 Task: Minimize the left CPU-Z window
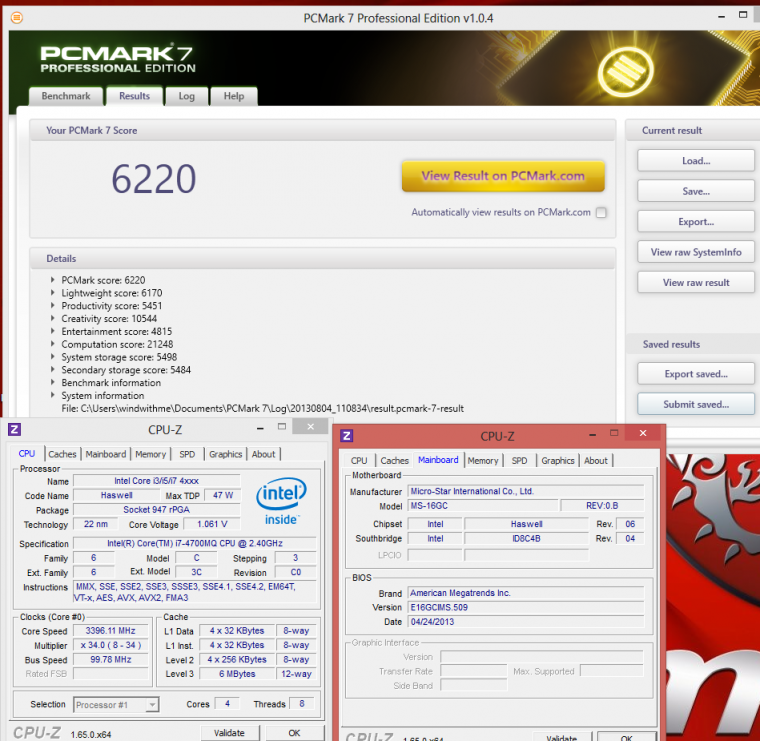coord(260,428)
